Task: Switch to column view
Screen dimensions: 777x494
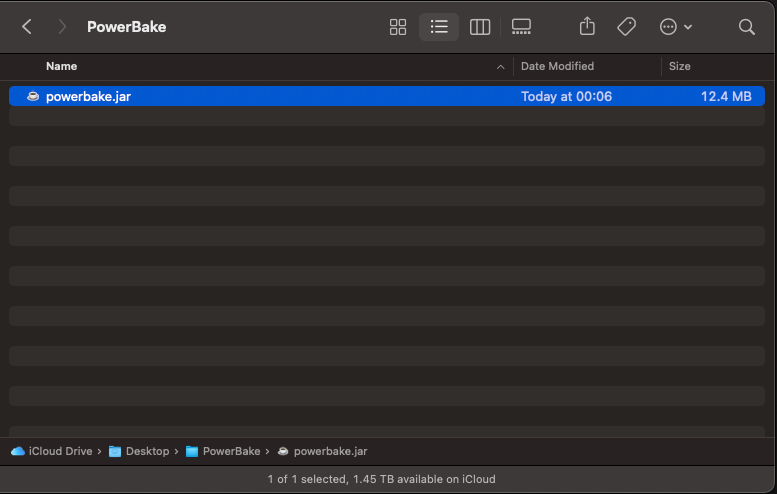Action: (x=480, y=27)
